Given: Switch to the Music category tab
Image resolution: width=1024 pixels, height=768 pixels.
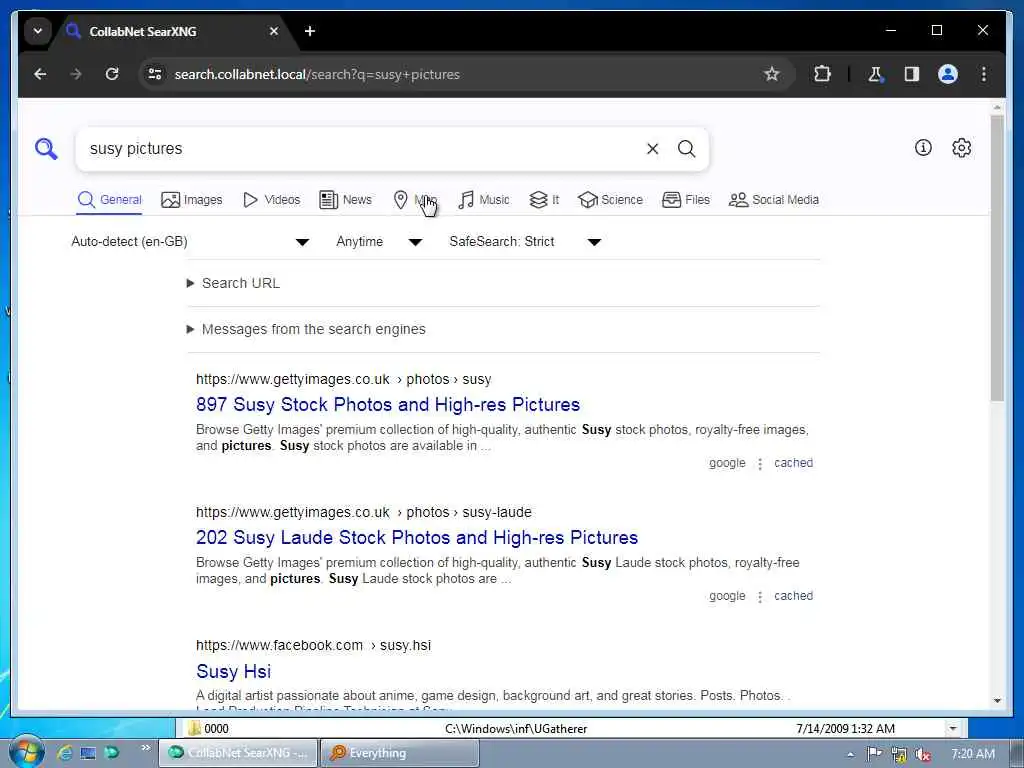Looking at the screenshot, I should [x=483, y=200].
